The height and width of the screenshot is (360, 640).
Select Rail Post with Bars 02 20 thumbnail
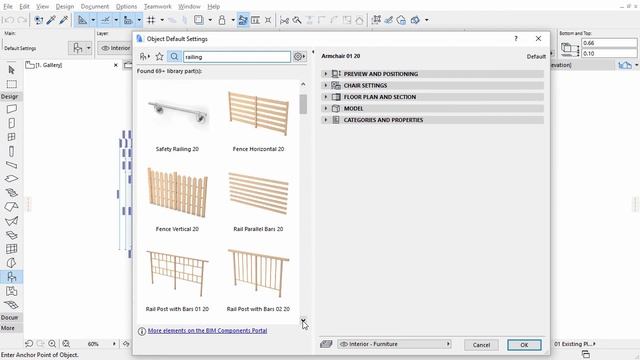coord(258,273)
